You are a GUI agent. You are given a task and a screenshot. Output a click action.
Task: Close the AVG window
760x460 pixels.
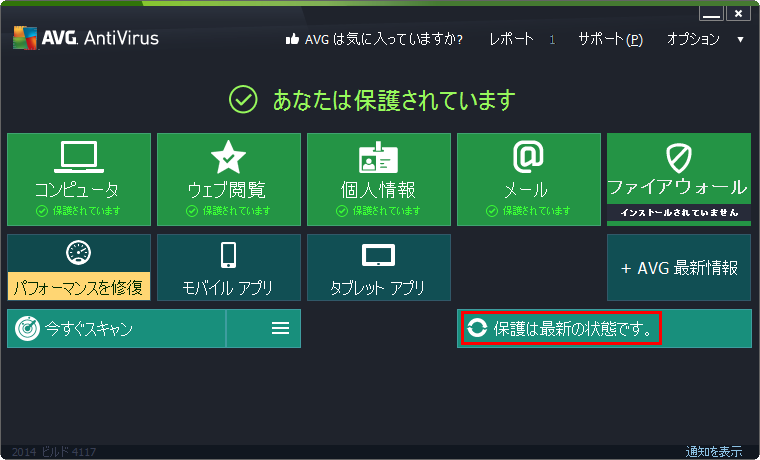(x=738, y=14)
